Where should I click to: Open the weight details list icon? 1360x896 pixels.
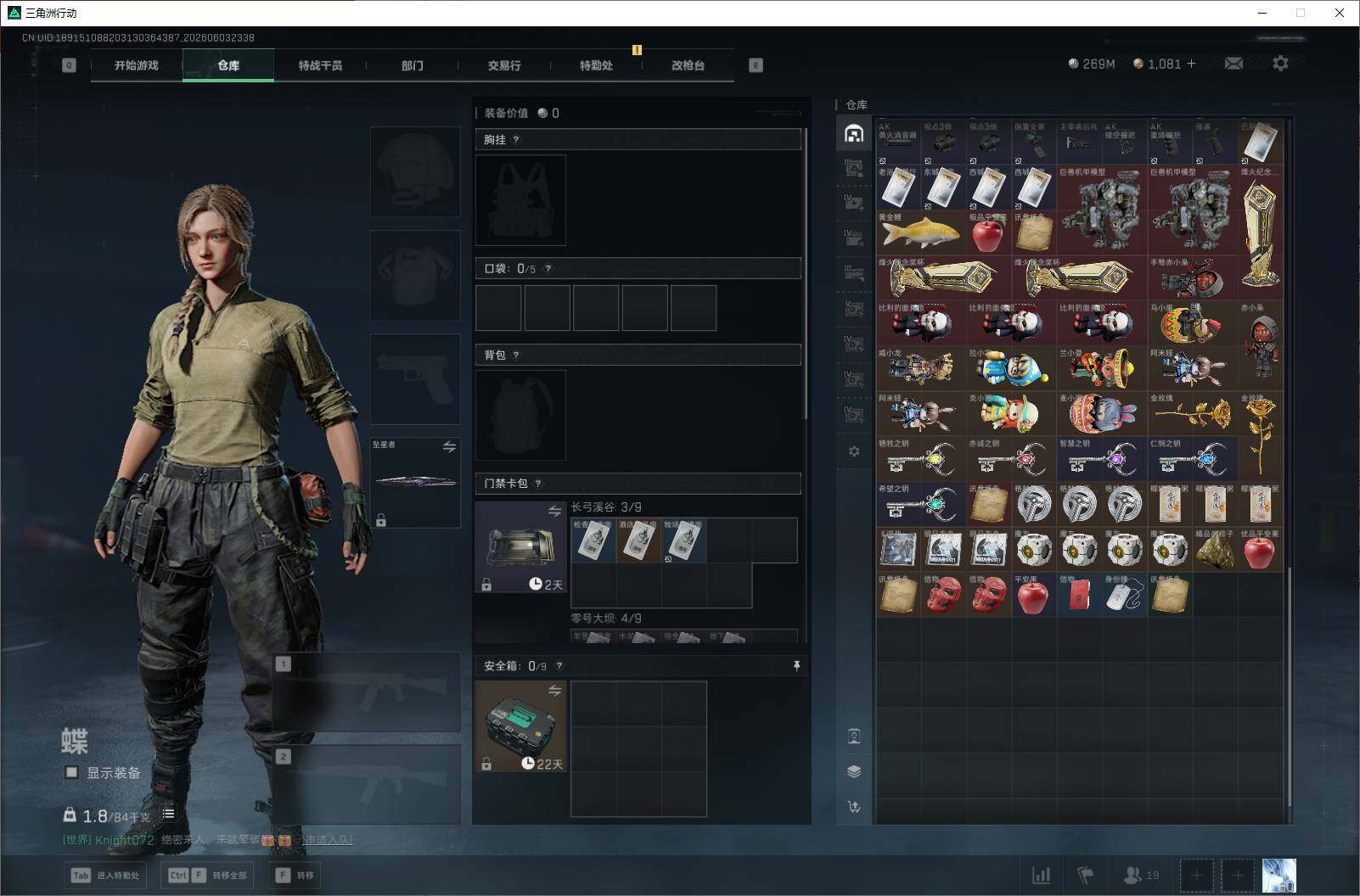pyautogui.click(x=168, y=814)
